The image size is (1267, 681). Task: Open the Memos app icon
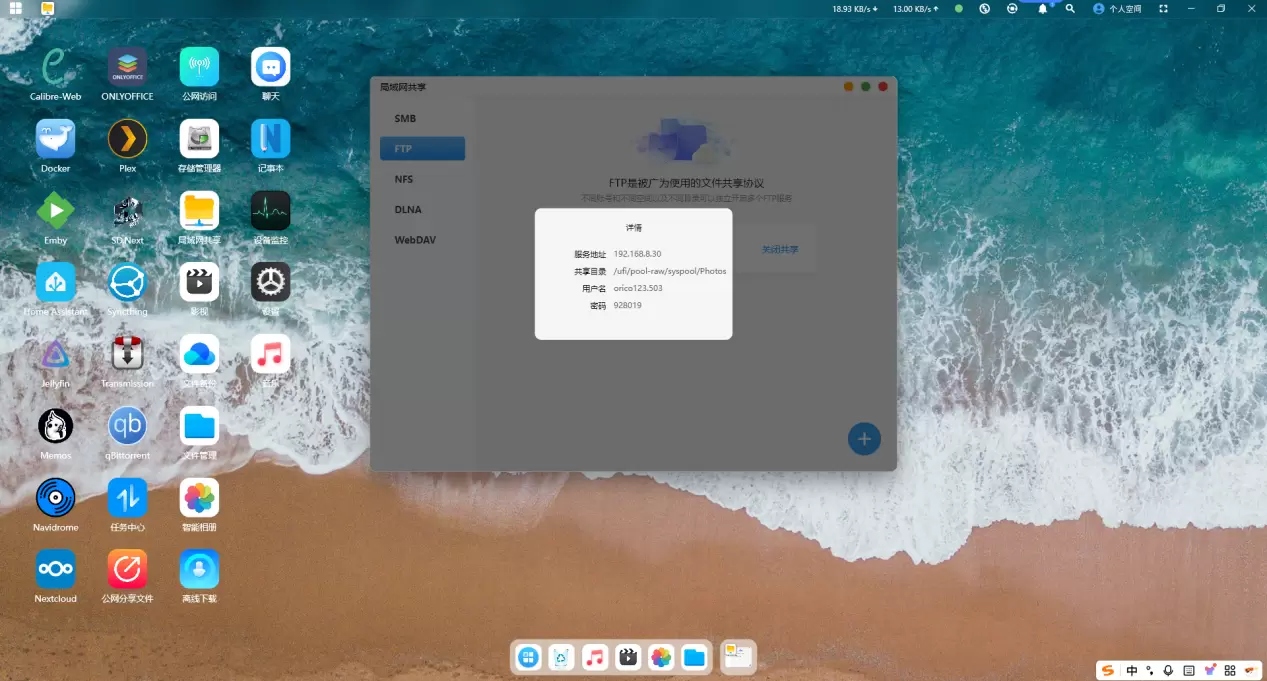tap(55, 427)
